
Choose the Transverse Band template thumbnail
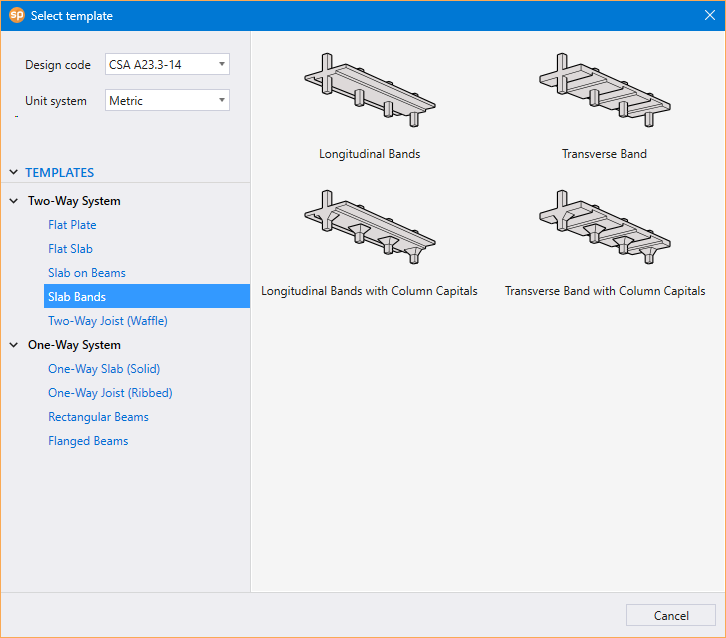tap(605, 90)
